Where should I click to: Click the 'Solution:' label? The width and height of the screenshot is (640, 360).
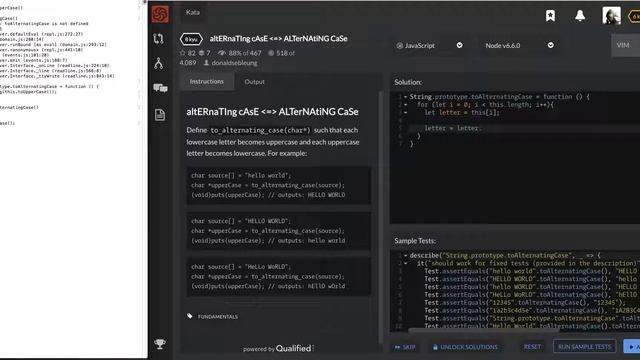coord(408,82)
